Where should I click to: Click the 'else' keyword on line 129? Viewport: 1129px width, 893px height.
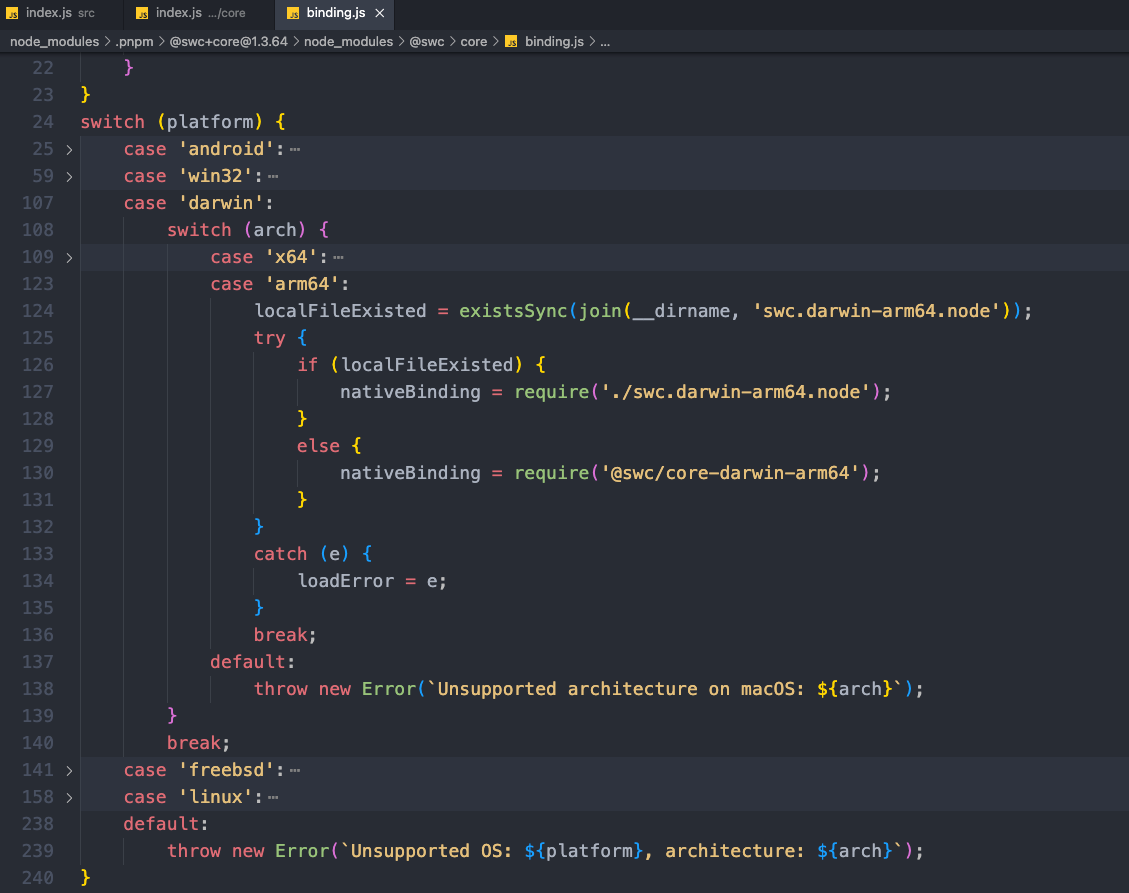pyautogui.click(x=318, y=446)
